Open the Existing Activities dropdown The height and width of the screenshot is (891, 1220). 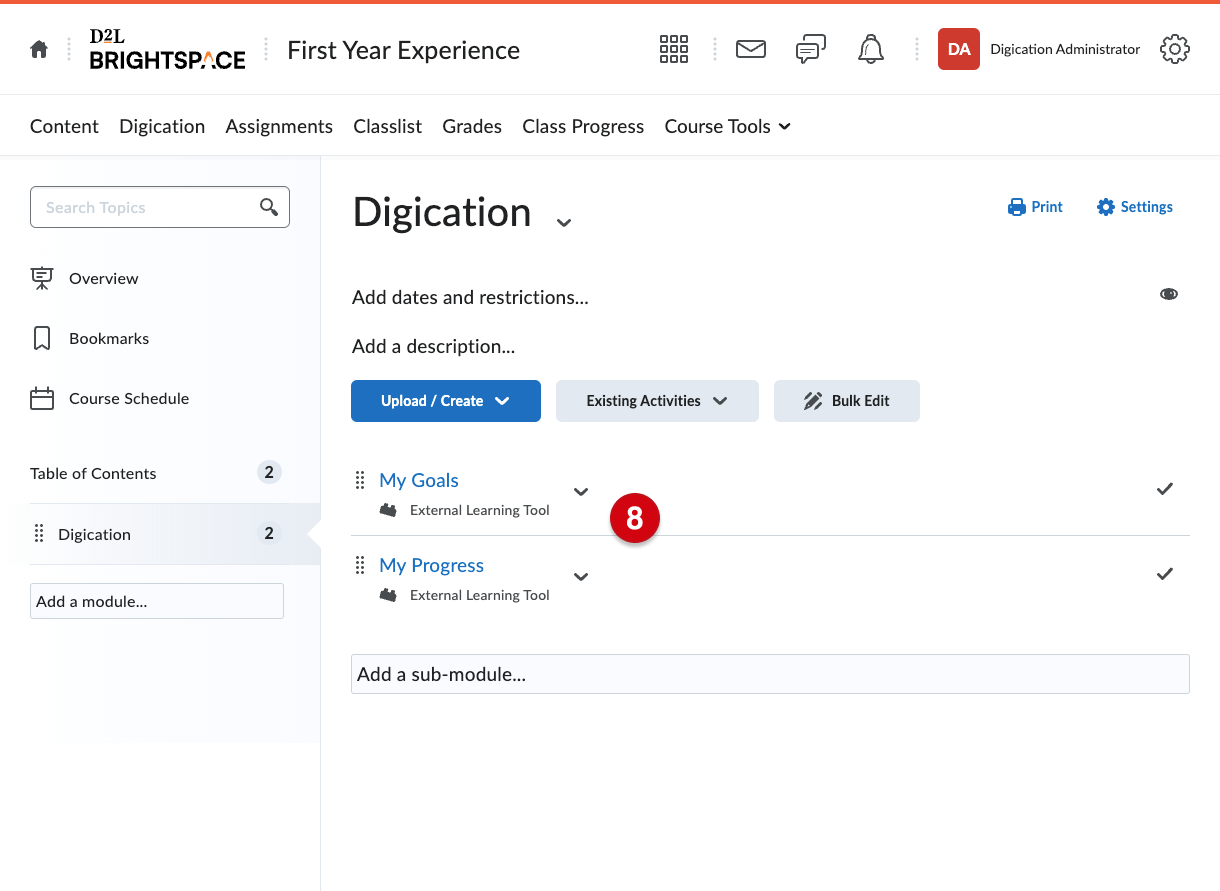coord(657,401)
